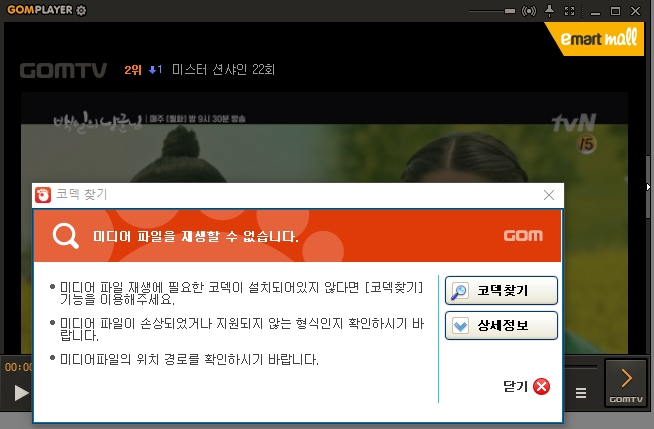Click the tvN drama video thumbnail
The image size is (654, 429).
pos(324,138)
